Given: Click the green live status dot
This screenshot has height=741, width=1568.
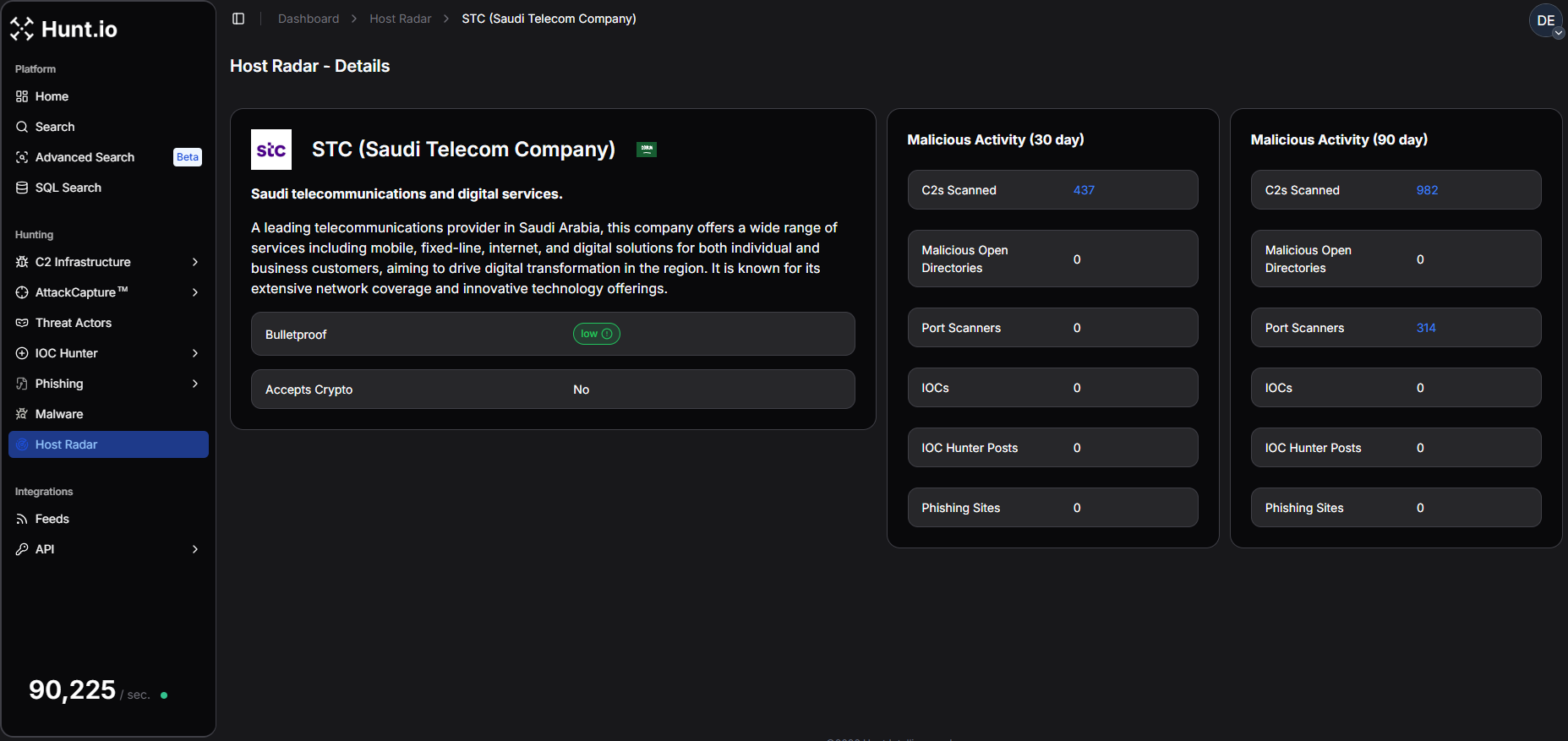Looking at the screenshot, I should (164, 695).
